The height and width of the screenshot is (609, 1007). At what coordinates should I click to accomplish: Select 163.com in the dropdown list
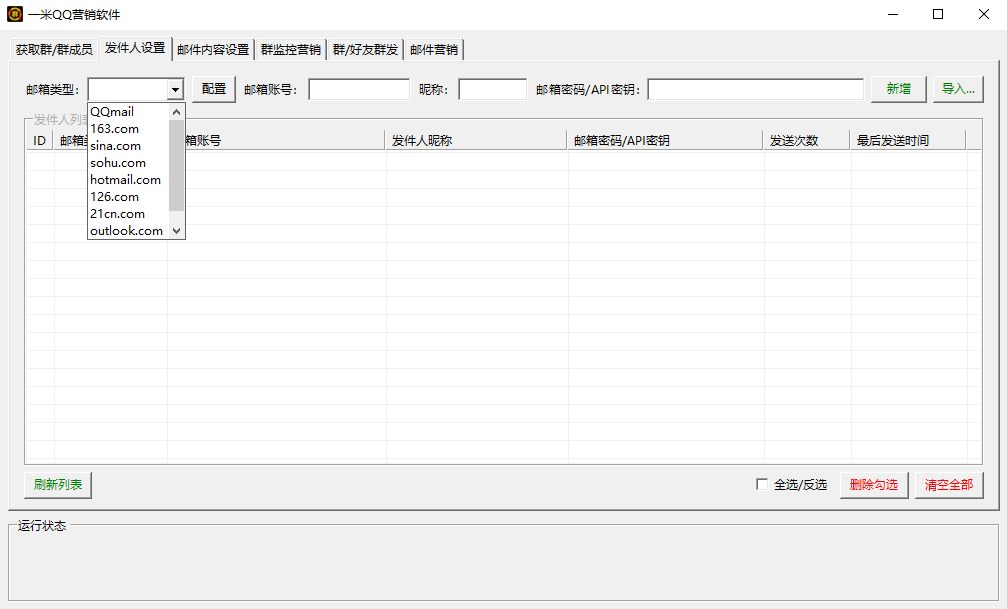coord(128,129)
